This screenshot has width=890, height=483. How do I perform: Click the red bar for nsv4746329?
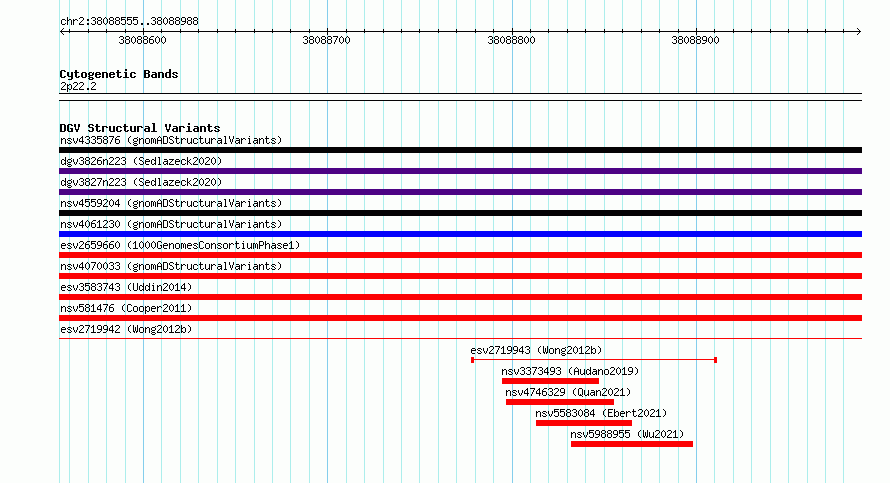[x=560, y=402]
